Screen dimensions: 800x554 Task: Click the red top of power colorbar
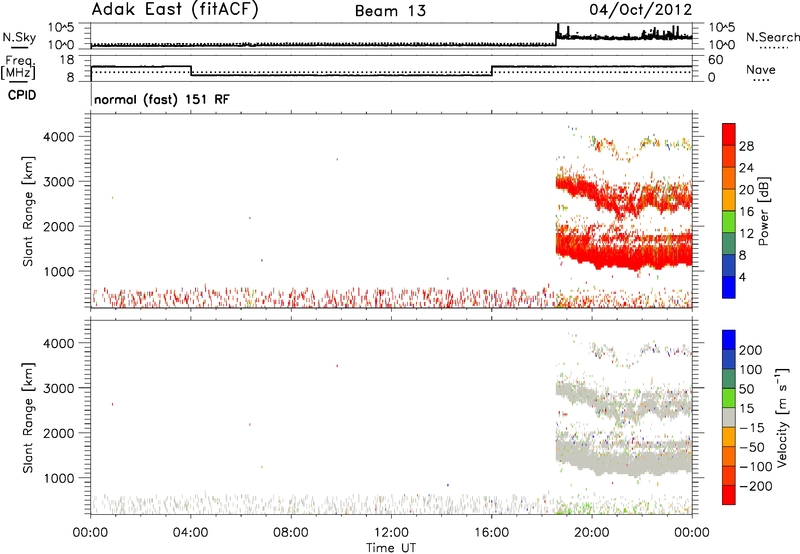pyautogui.click(x=729, y=135)
